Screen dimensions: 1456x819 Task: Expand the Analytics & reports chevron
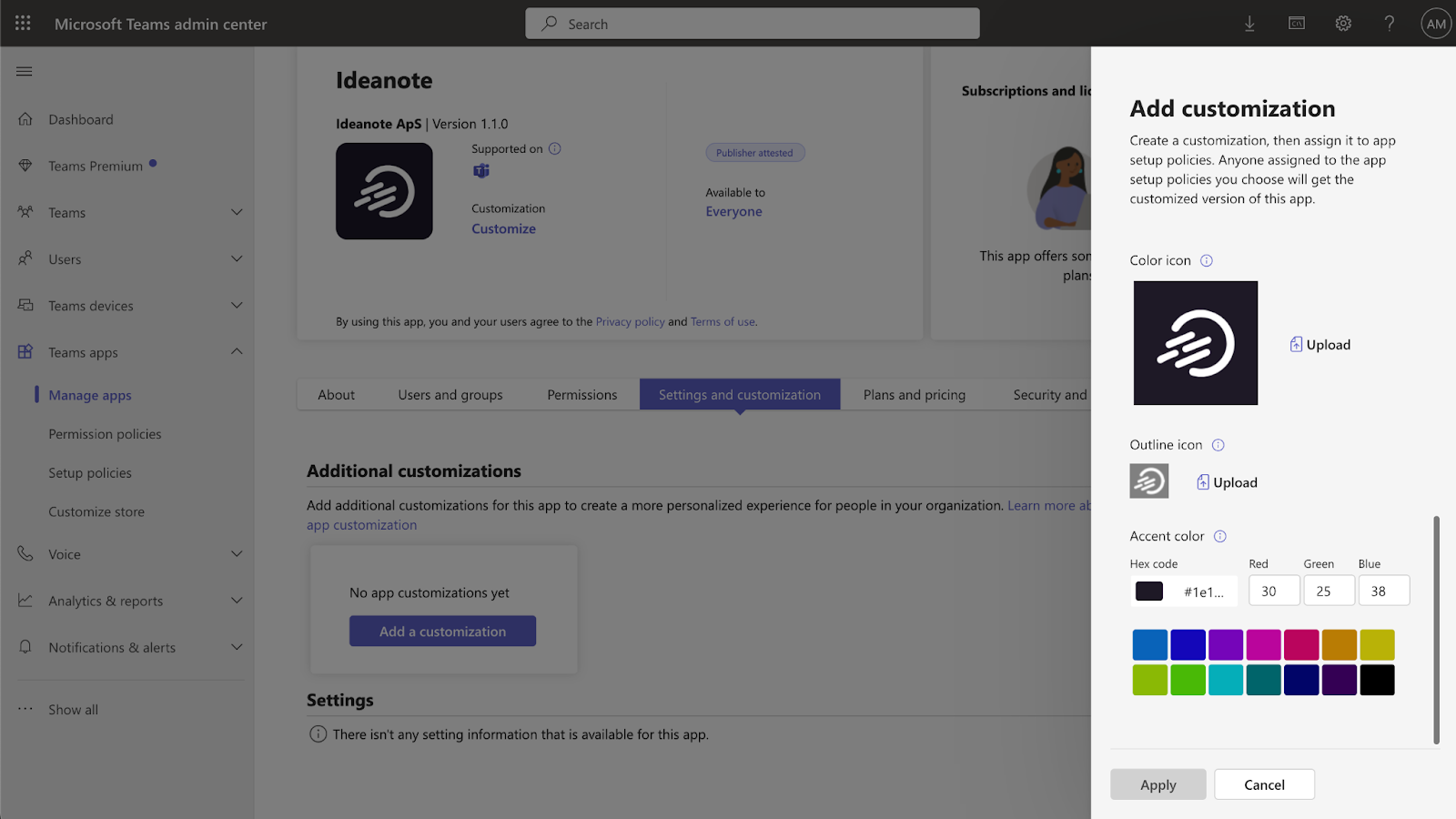[x=237, y=601]
